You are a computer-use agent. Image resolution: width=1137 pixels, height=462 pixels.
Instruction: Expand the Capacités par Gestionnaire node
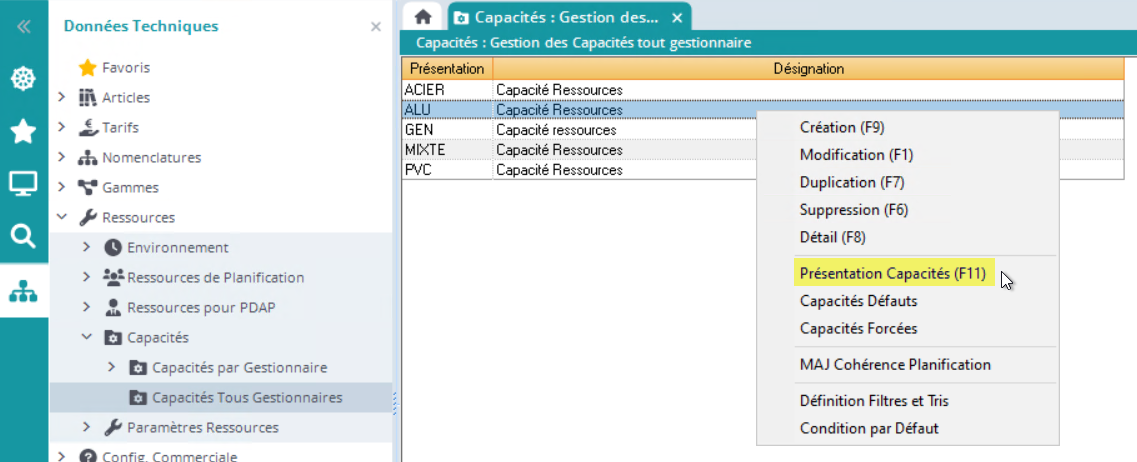tap(112, 367)
